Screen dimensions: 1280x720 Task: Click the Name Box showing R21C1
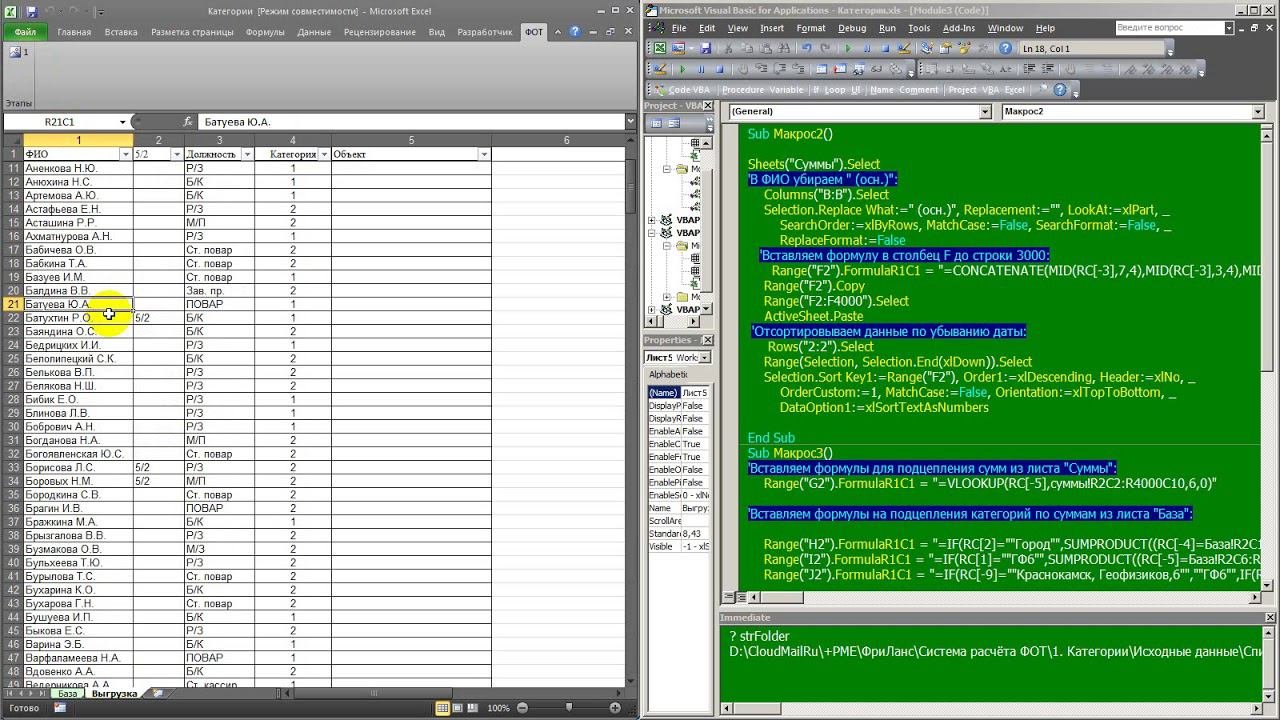pyautogui.click(x=60, y=122)
